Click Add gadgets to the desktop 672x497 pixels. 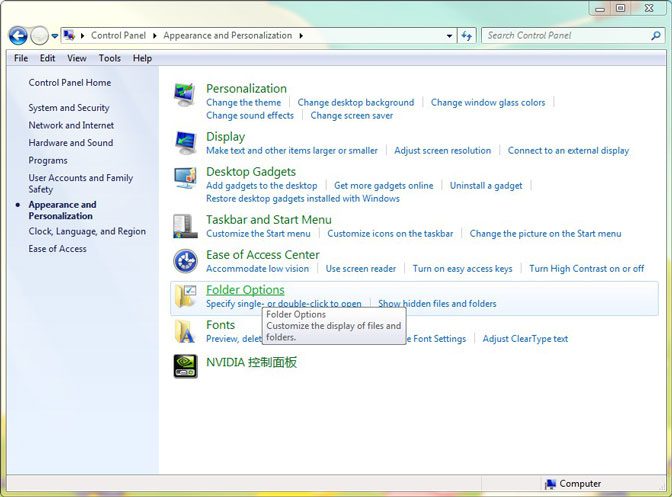point(261,186)
